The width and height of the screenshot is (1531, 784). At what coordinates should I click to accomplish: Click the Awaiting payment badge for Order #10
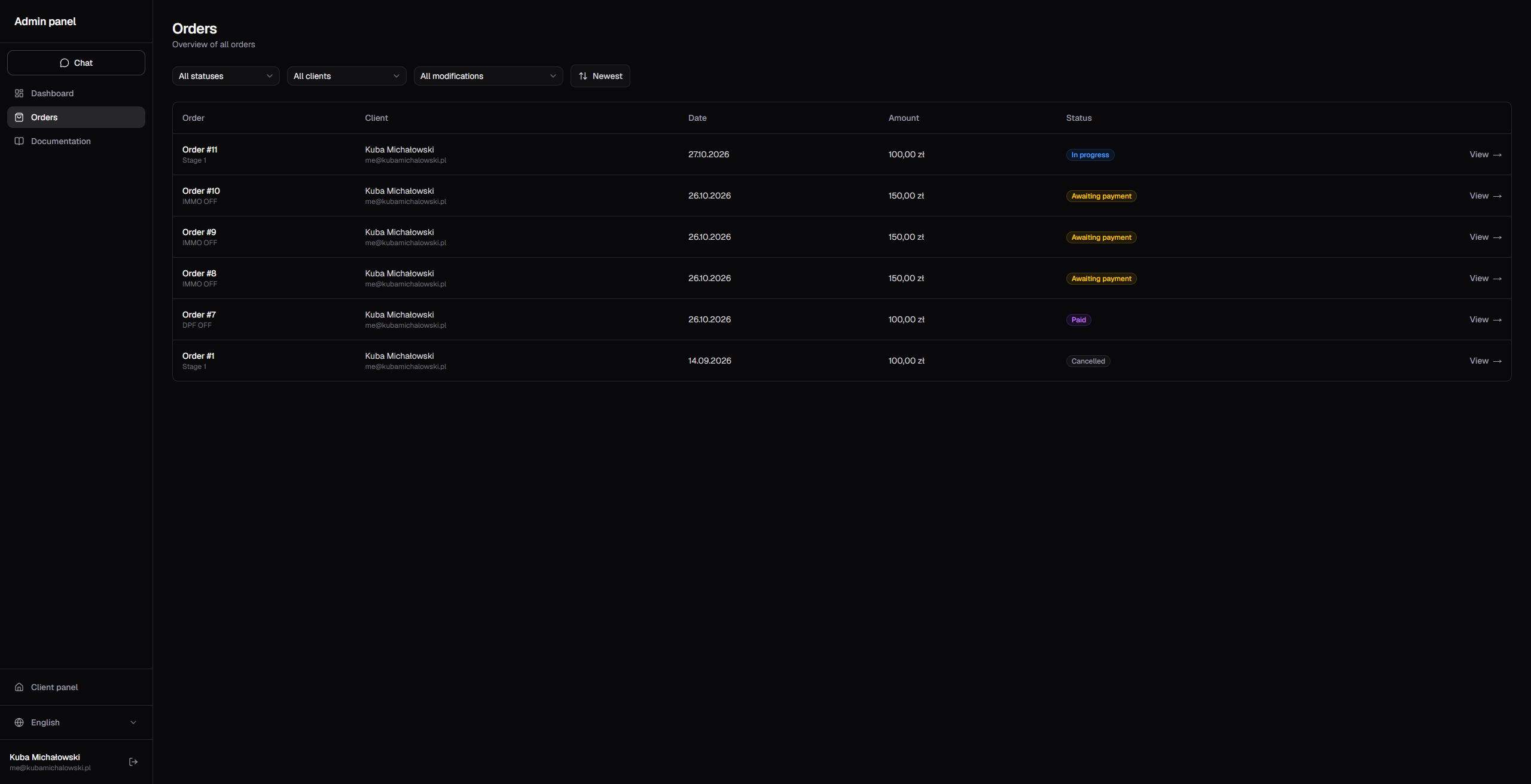coord(1102,196)
